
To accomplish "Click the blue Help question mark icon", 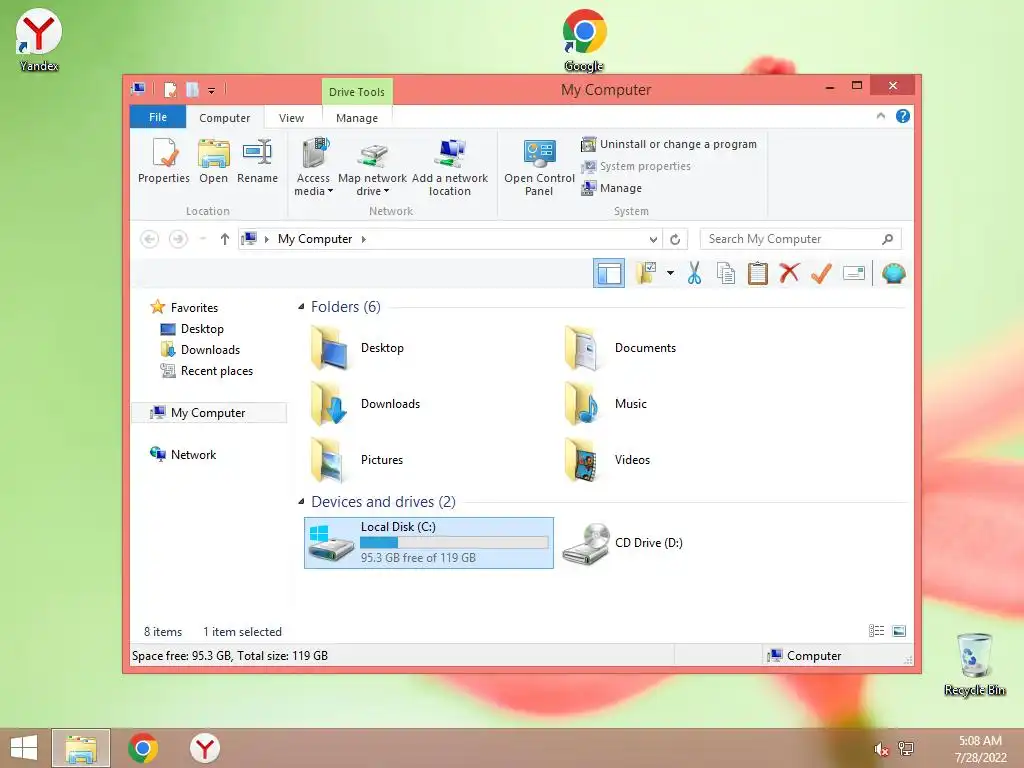I will tap(903, 116).
